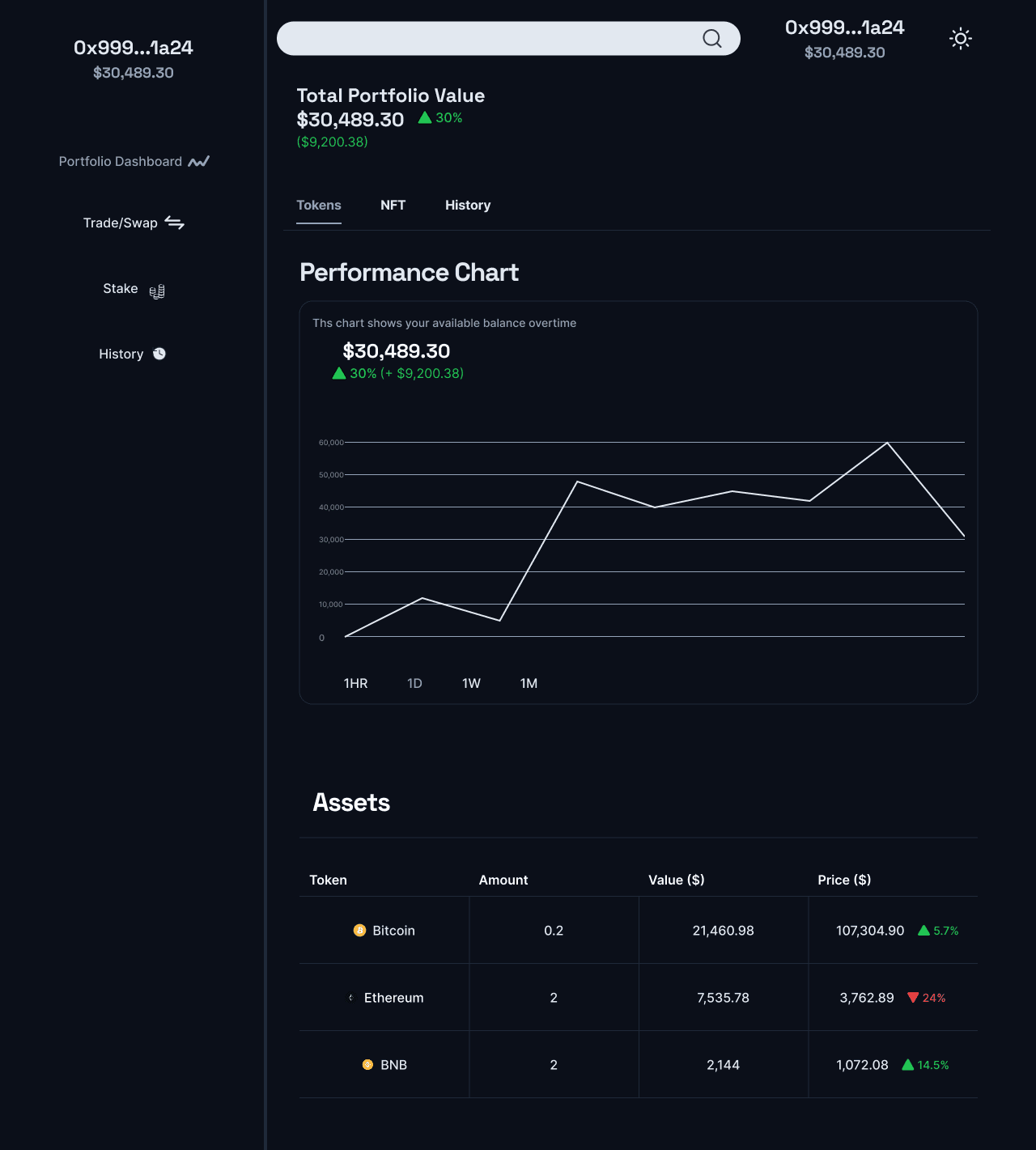
Task: Select the Portfolio Dashboard chart icon
Action: [x=198, y=161]
